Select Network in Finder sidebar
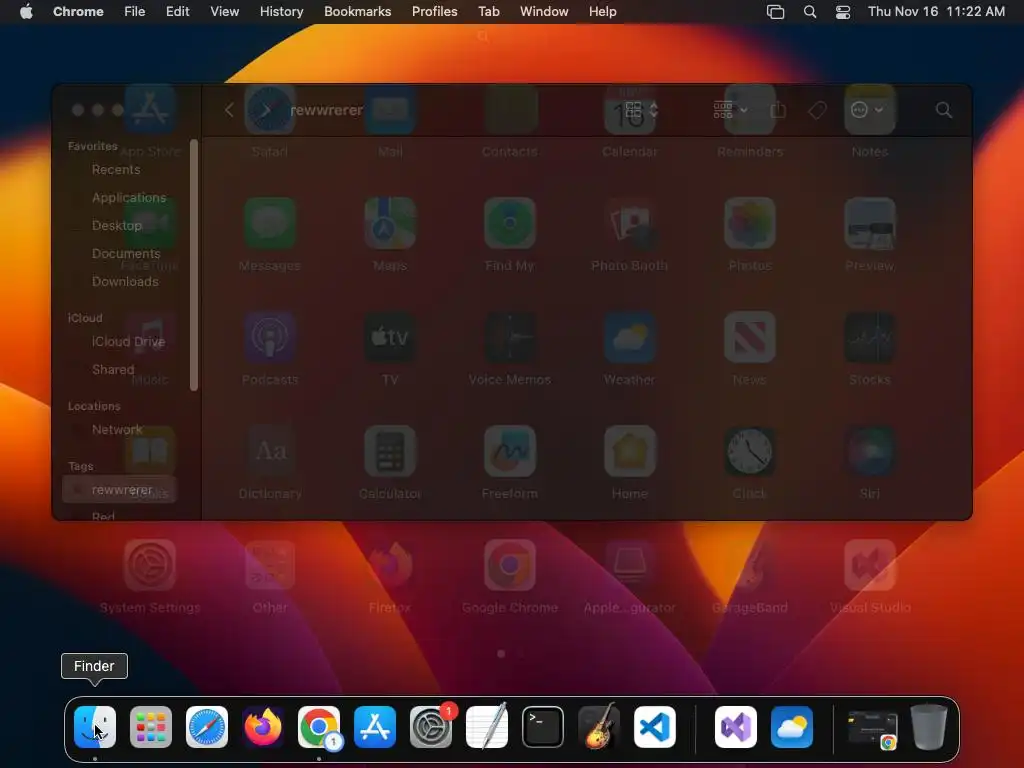 [x=117, y=430]
